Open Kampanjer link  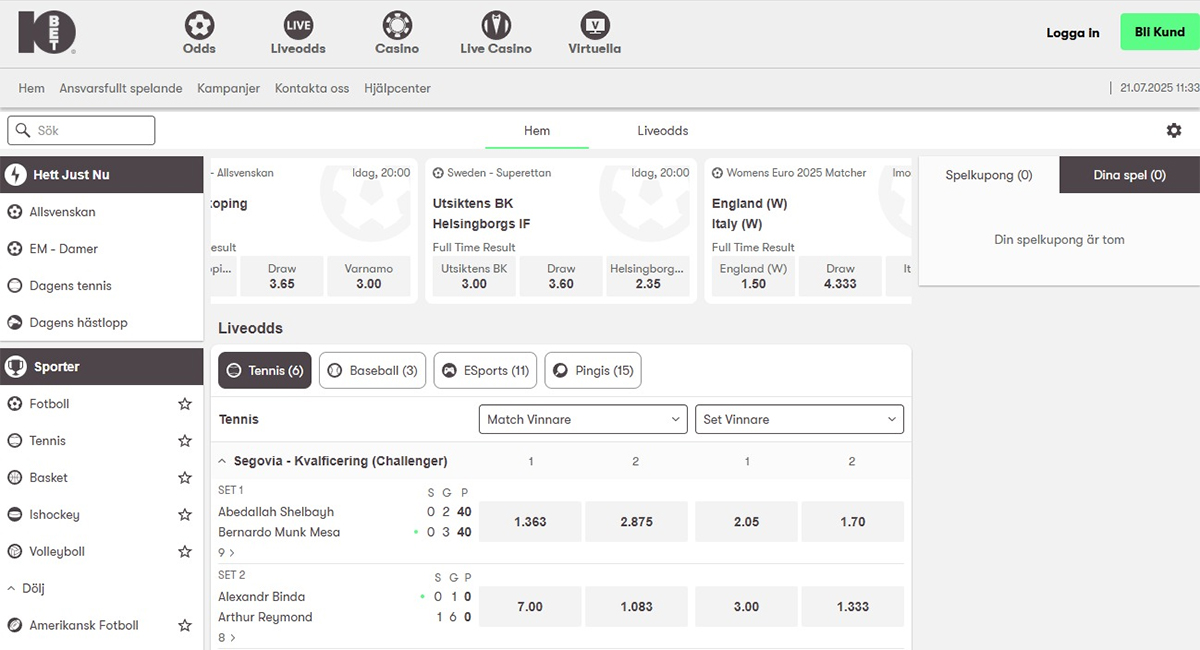click(x=229, y=88)
